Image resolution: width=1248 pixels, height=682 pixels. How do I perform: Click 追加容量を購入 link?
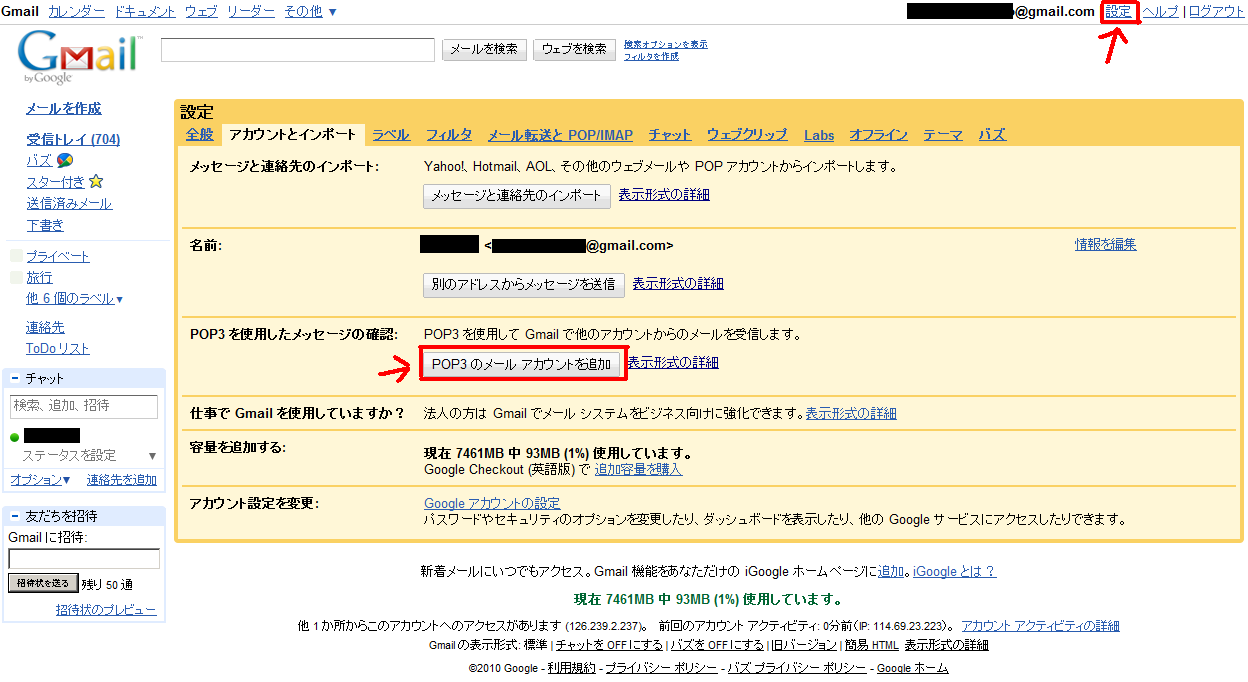(x=638, y=469)
